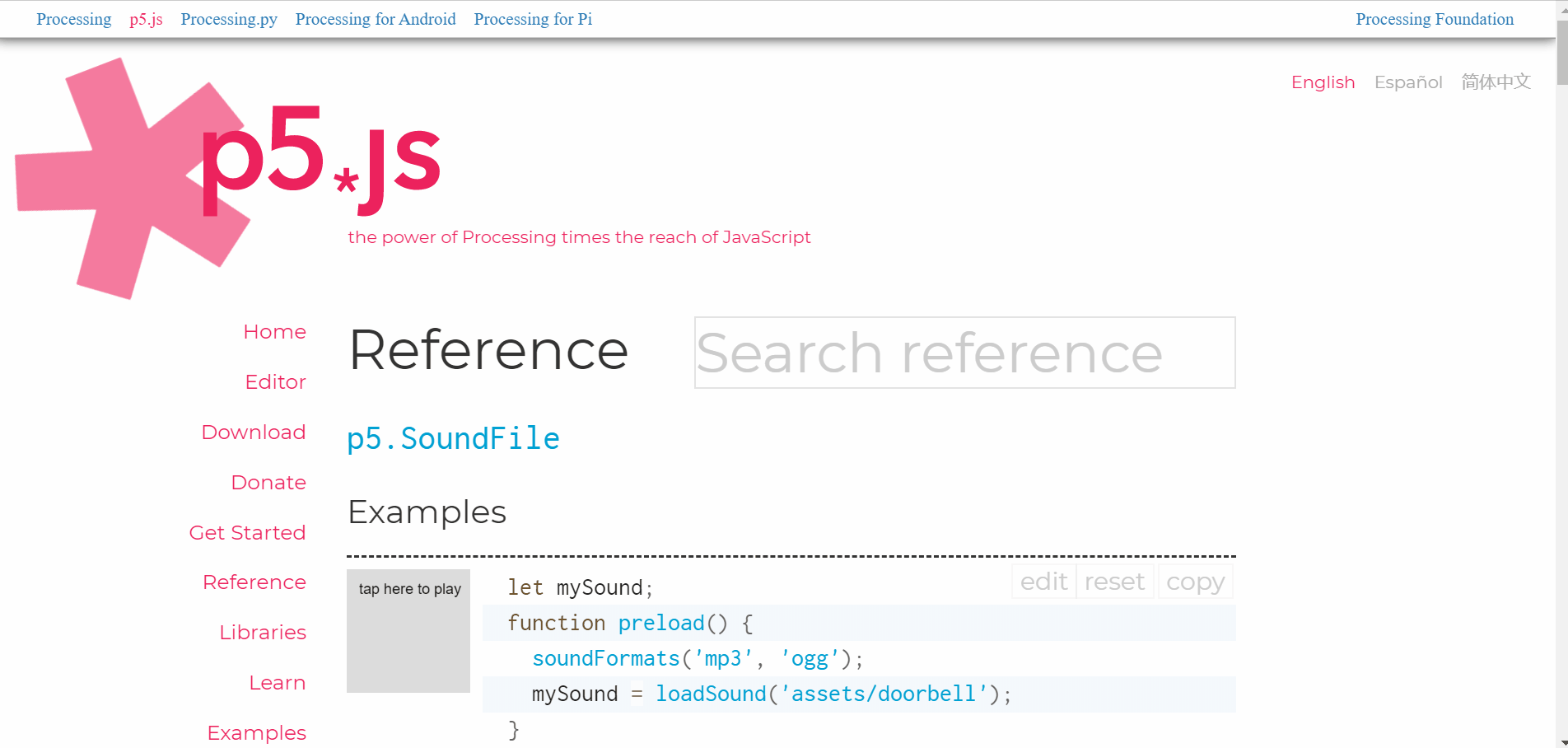Open Processing for Android link
Screen dimensions: 1568x748
tap(376, 19)
